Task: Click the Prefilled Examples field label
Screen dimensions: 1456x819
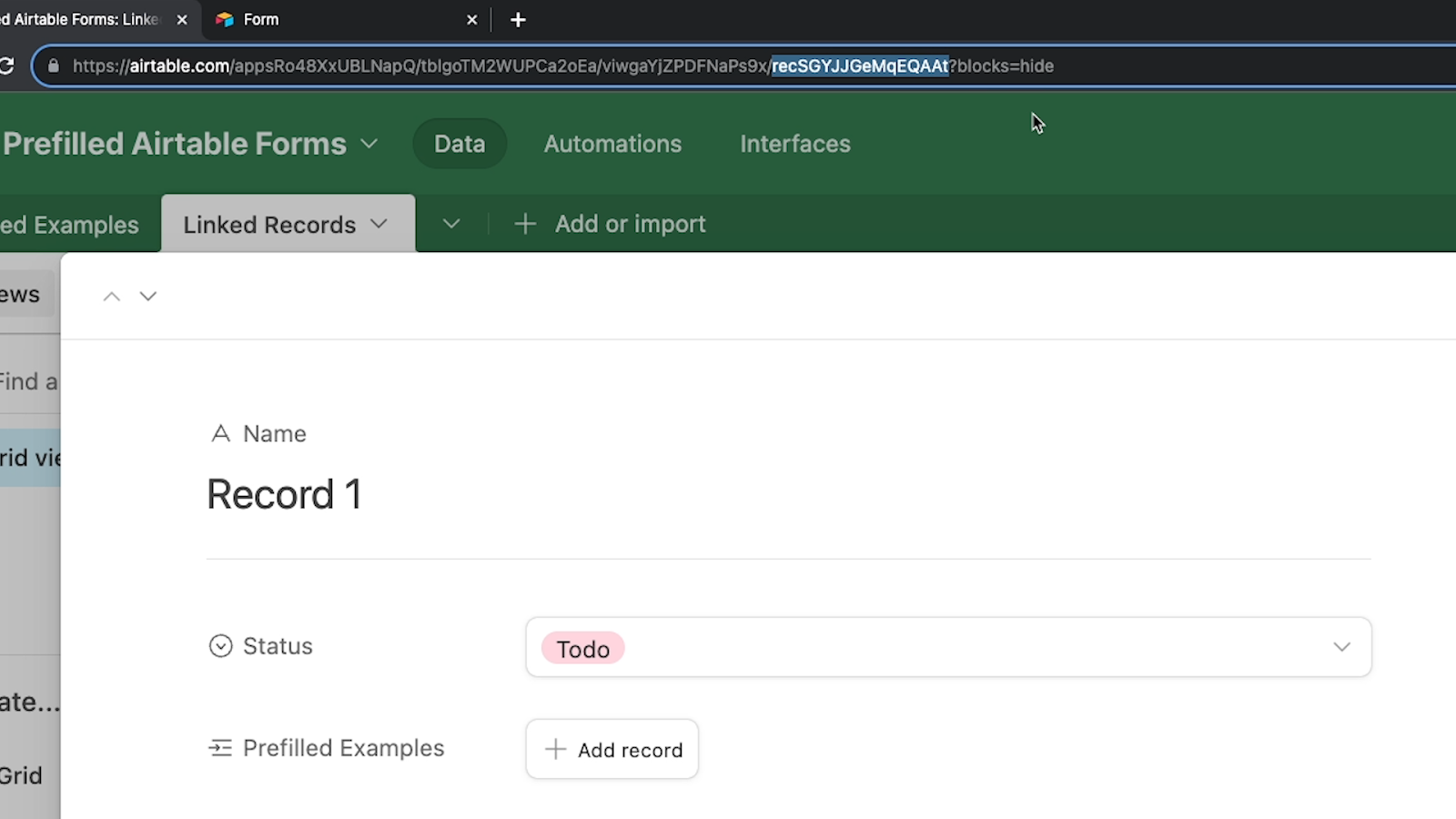Action: [x=343, y=748]
